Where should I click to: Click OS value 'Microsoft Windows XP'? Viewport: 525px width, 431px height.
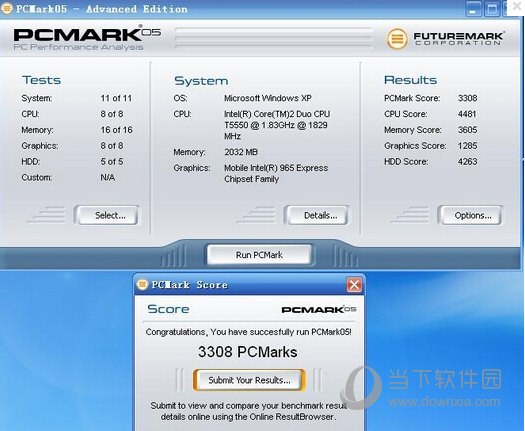click(268, 98)
